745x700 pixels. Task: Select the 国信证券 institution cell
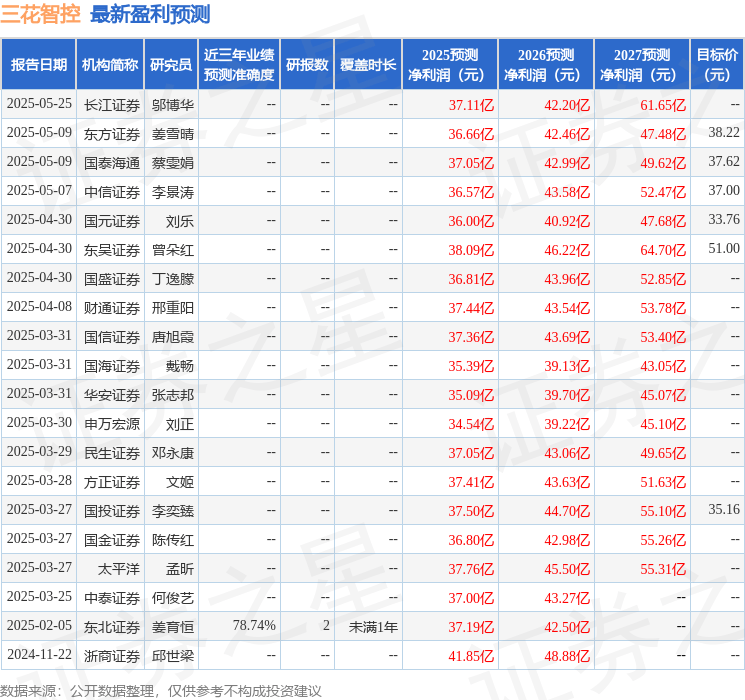112,337
